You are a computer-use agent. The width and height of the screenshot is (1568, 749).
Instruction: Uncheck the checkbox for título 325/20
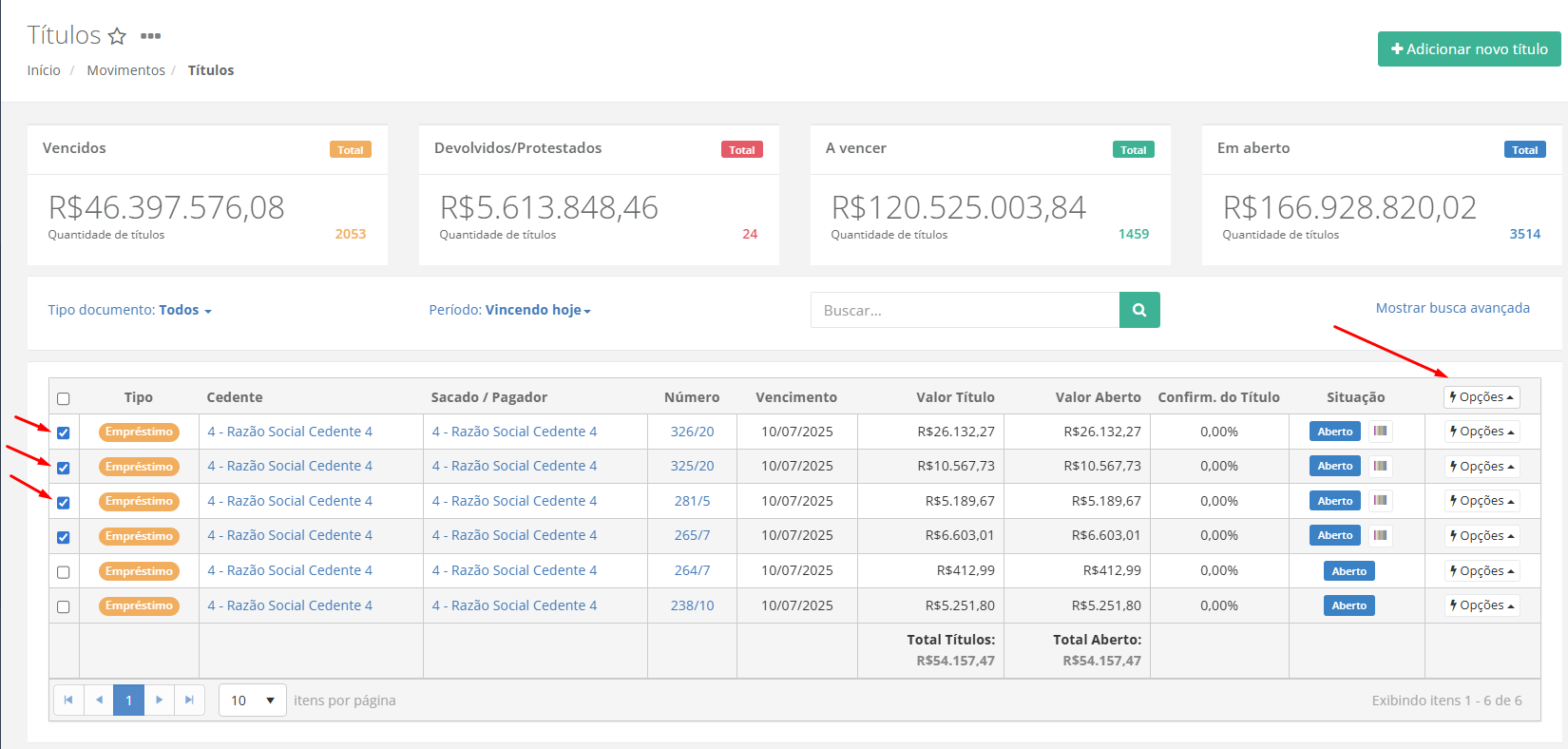[x=64, y=468]
